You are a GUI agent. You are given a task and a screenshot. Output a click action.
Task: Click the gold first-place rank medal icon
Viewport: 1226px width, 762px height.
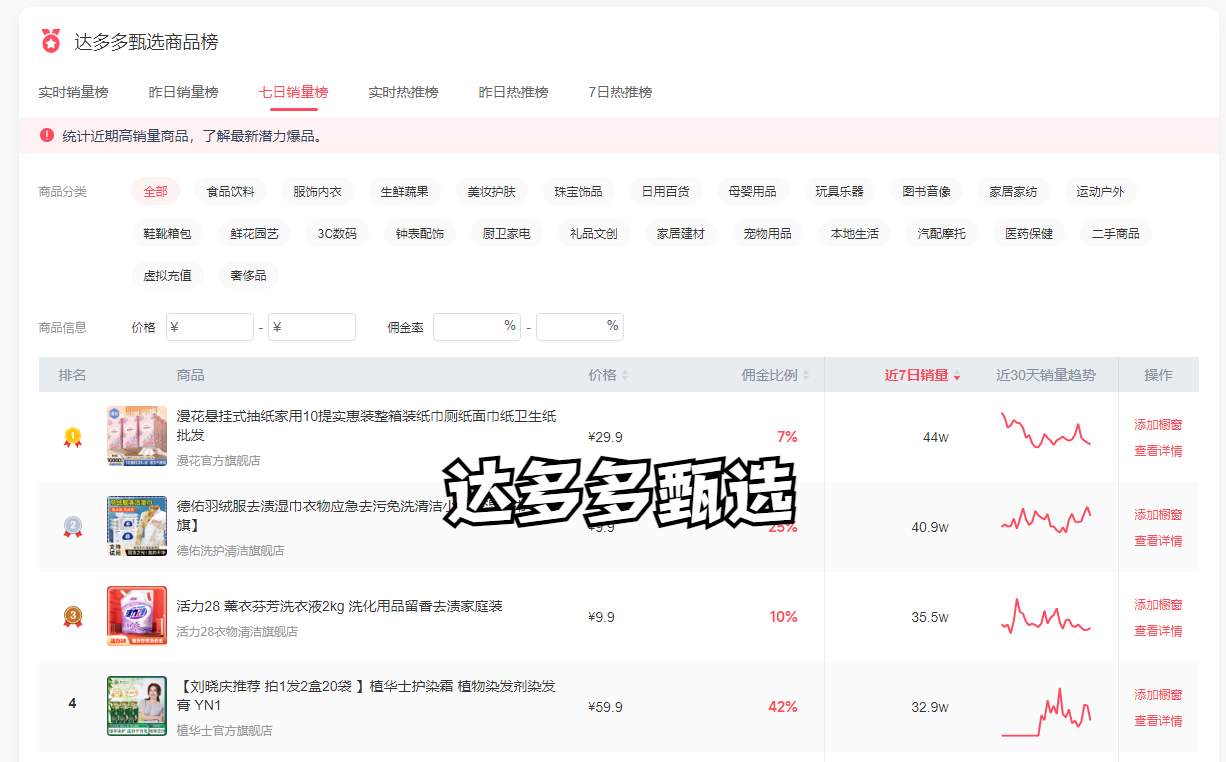pyautogui.click(x=72, y=437)
